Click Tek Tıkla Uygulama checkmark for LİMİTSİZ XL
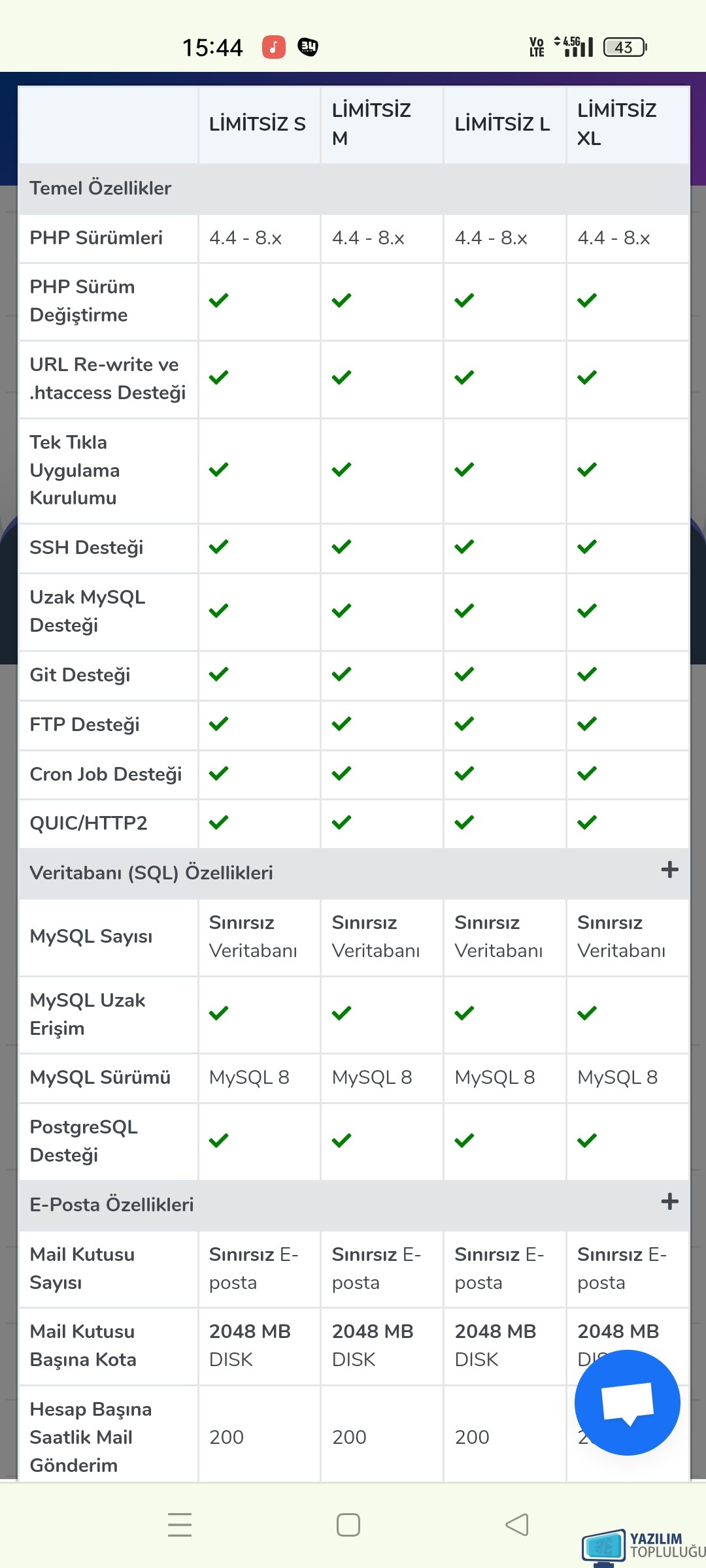The height and width of the screenshot is (1568, 706). (587, 470)
